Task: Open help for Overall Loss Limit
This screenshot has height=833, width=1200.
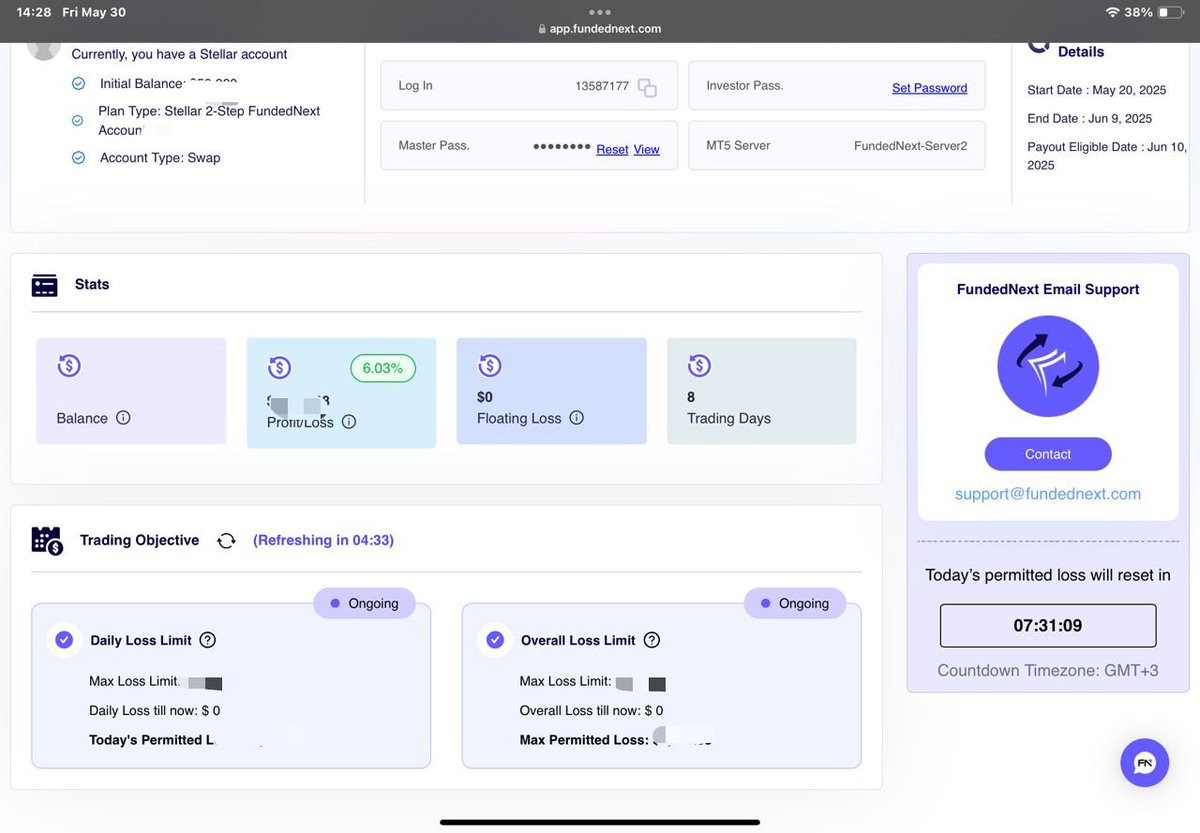Action: click(x=651, y=640)
